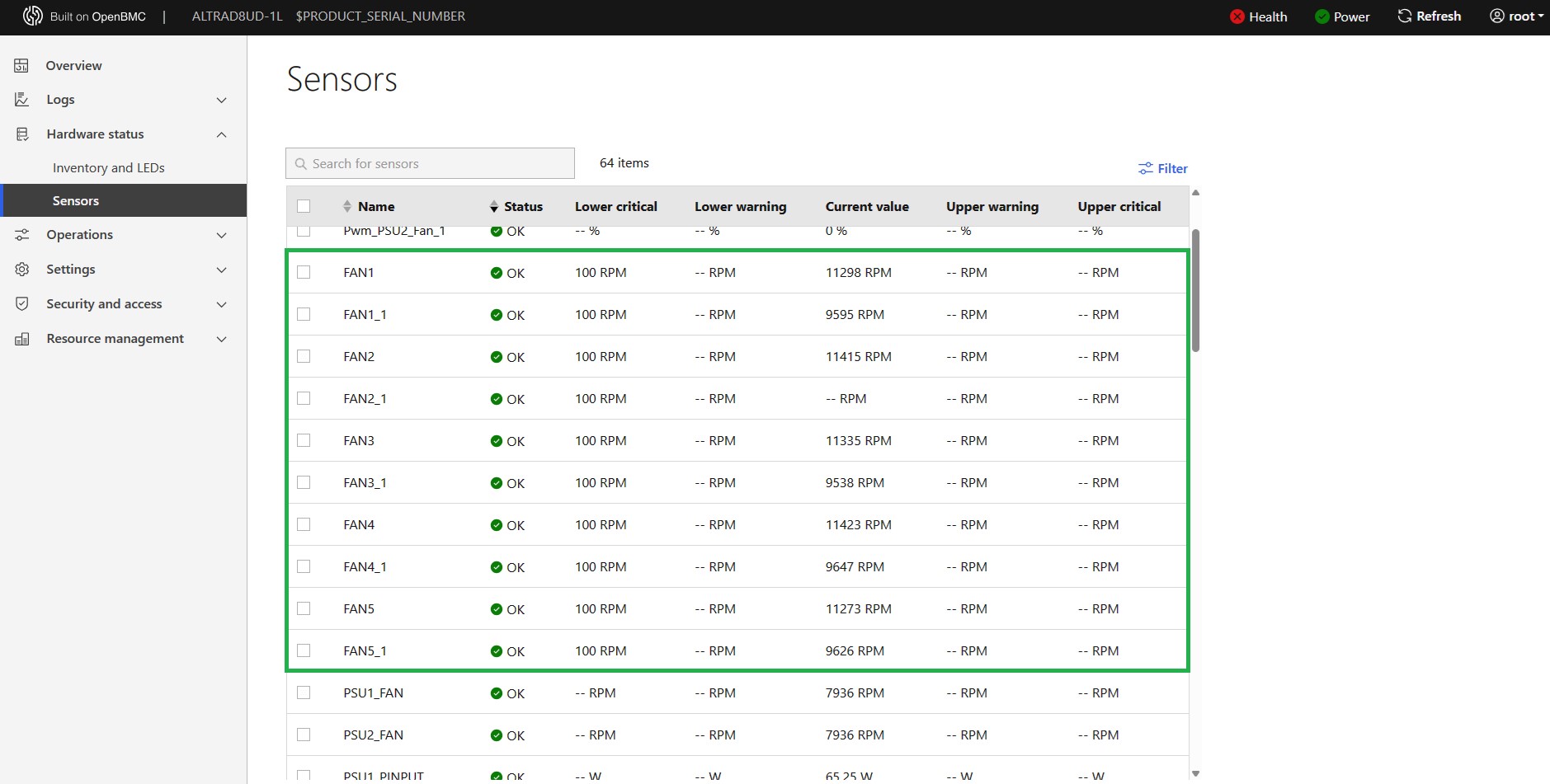This screenshot has width=1550, height=784.
Task: Click the Hardware status sidebar icon
Action: [21, 134]
